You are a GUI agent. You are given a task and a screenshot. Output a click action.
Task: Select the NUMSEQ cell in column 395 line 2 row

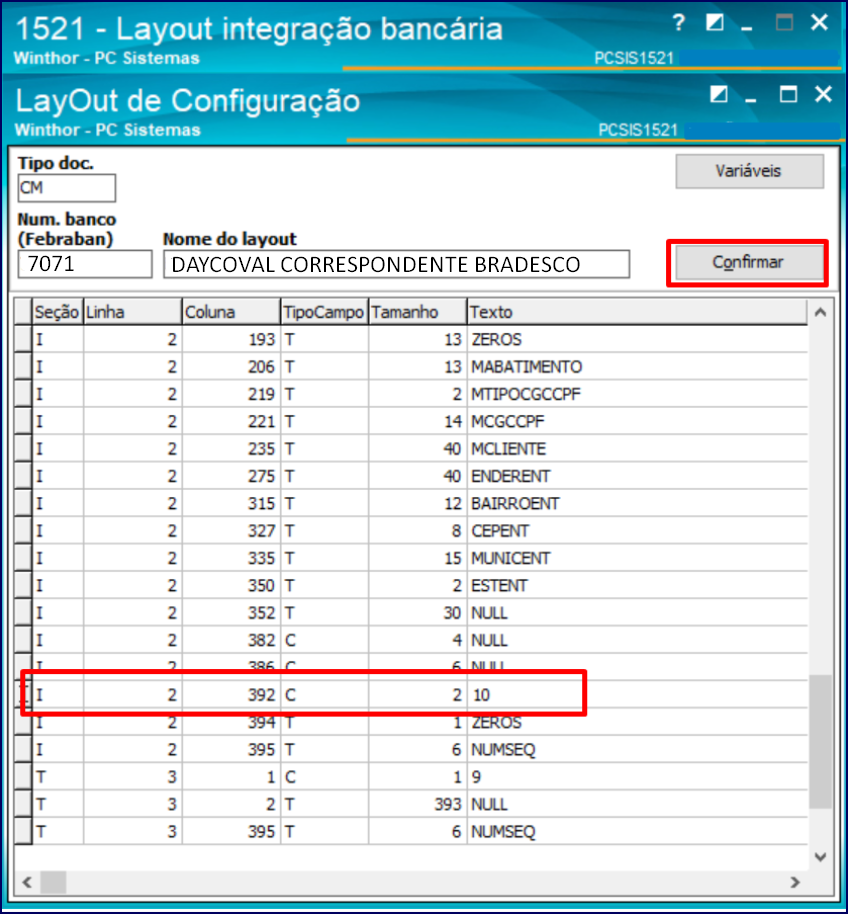click(638, 750)
